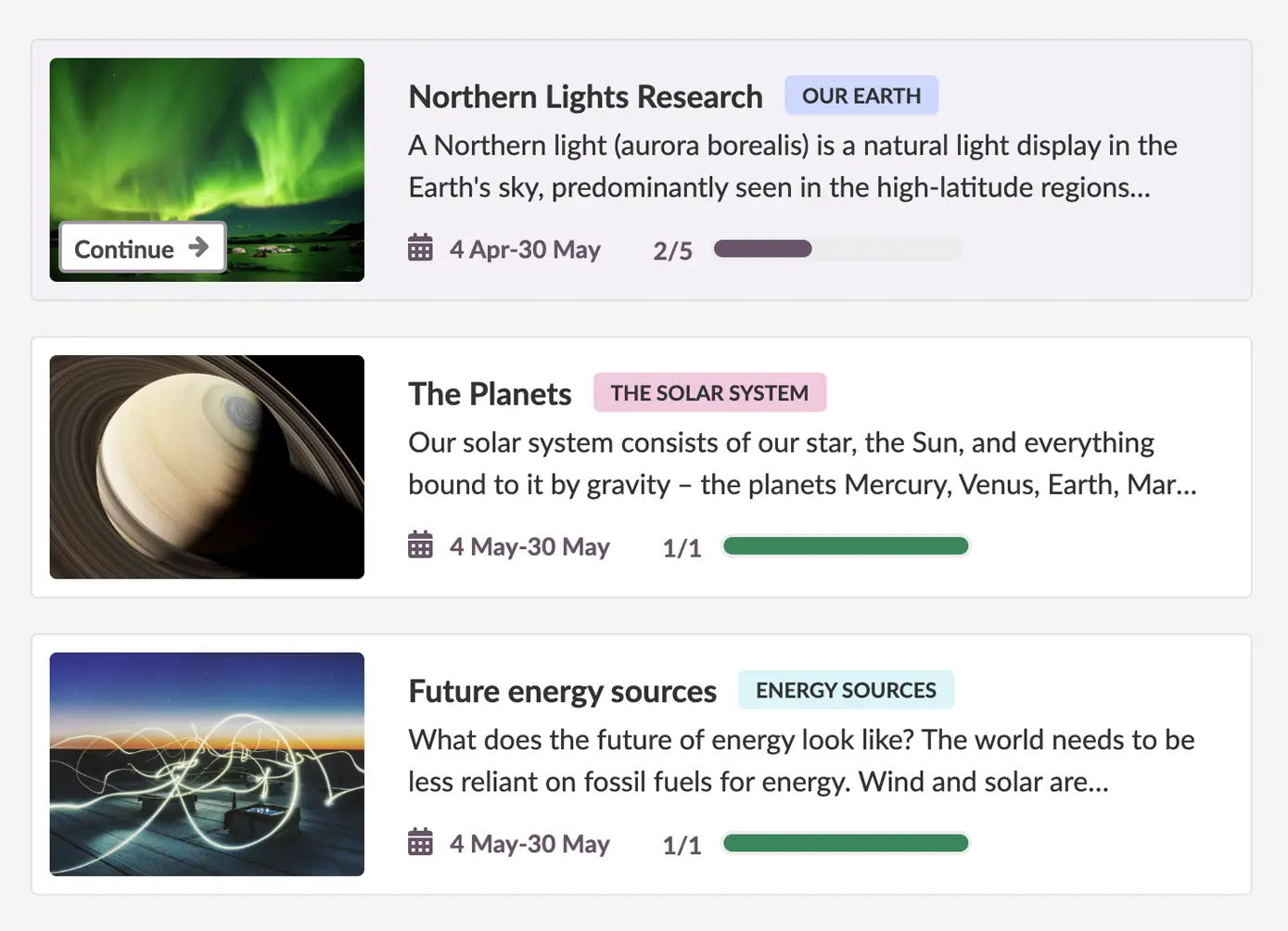Click The Planets green progress bar
Viewport: 1288px width, 931px height.
tap(846, 546)
